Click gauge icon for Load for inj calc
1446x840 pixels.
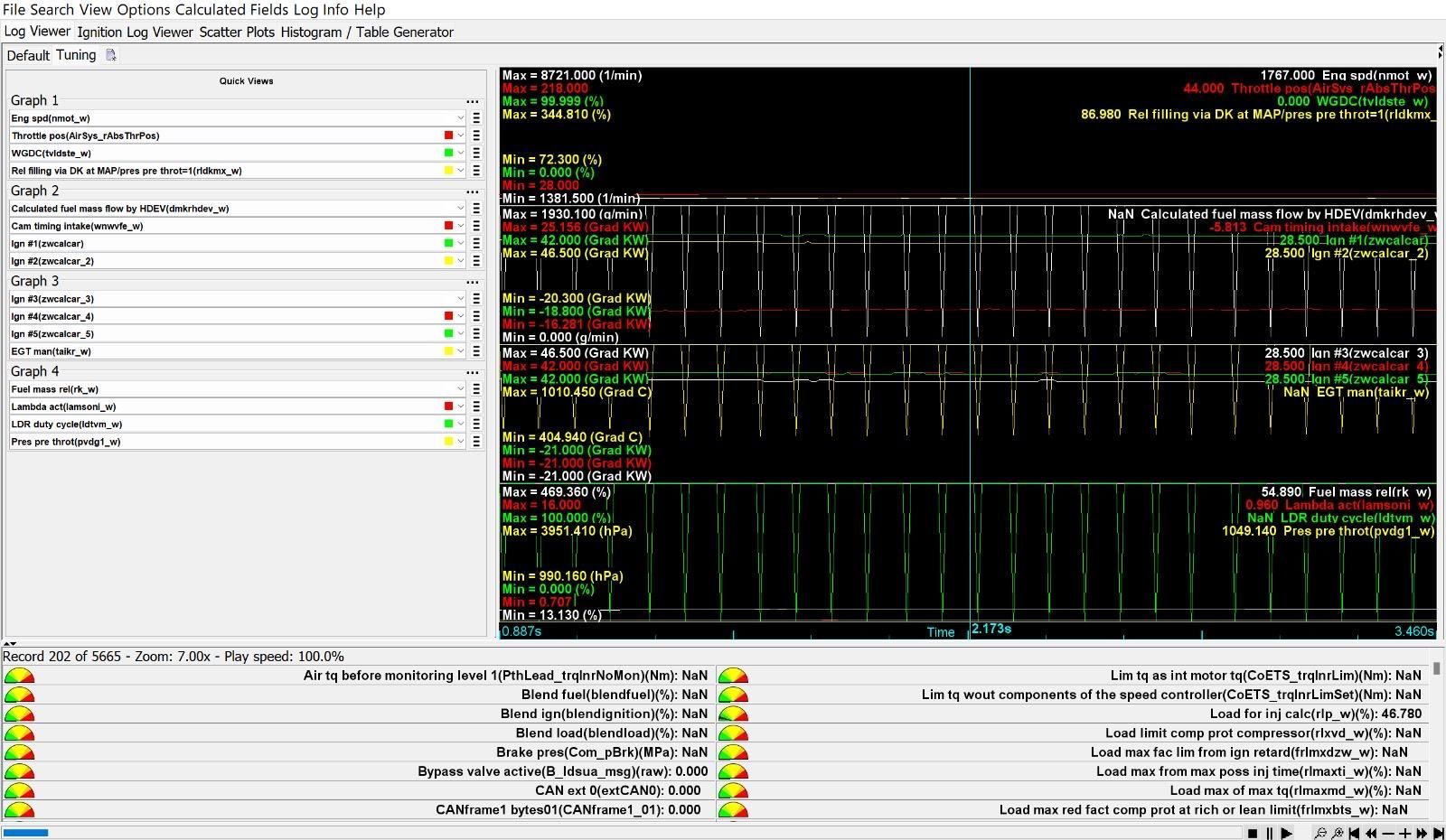coord(733,714)
